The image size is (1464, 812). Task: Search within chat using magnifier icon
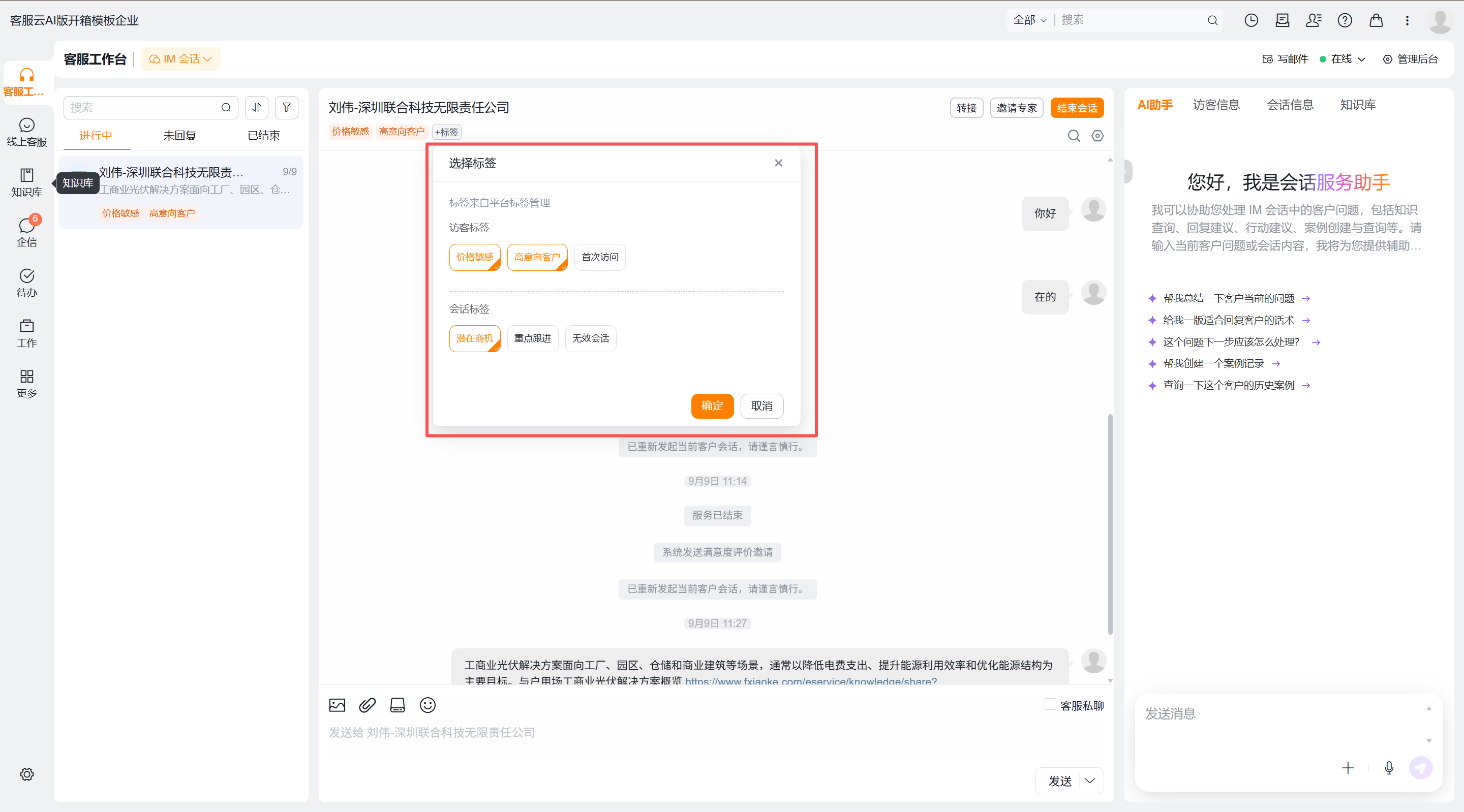1074,136
